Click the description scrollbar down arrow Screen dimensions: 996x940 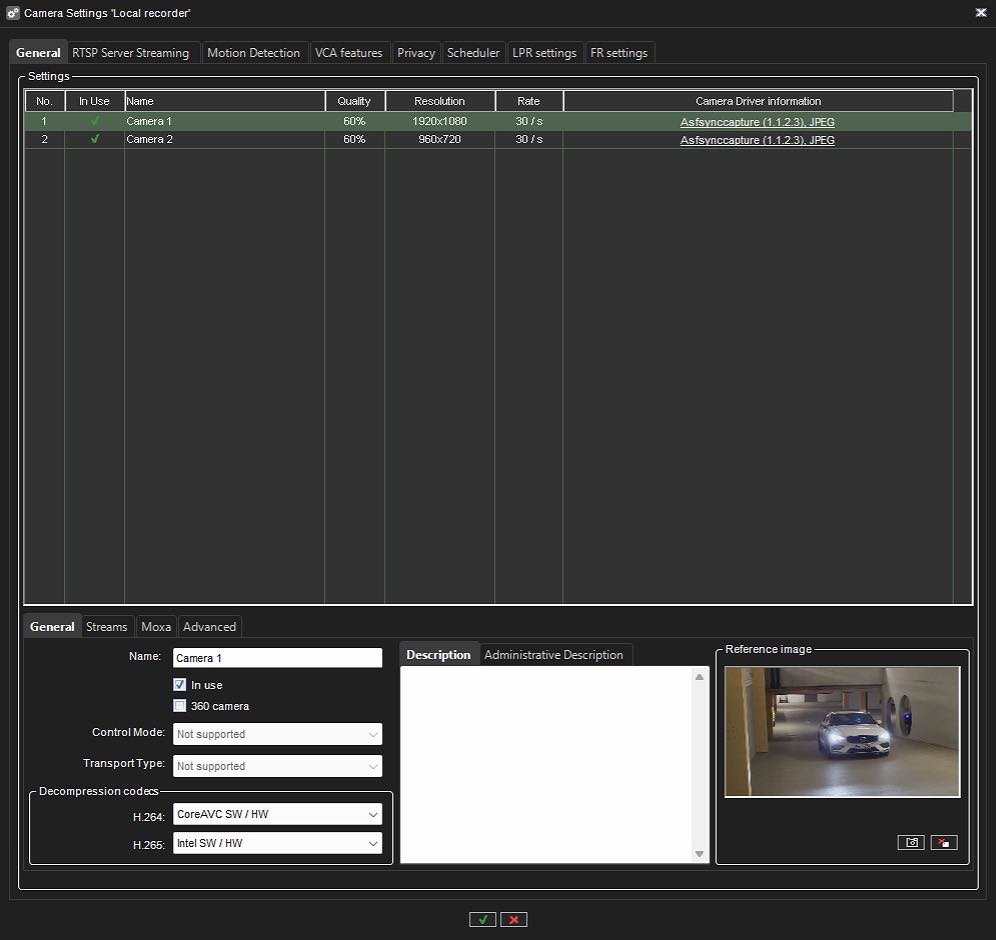(700, 853)
